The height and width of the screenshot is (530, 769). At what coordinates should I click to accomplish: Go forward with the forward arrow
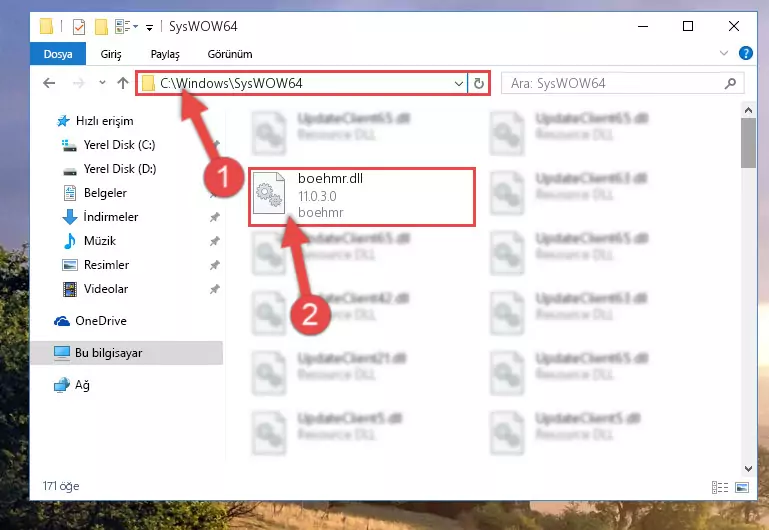78,83
